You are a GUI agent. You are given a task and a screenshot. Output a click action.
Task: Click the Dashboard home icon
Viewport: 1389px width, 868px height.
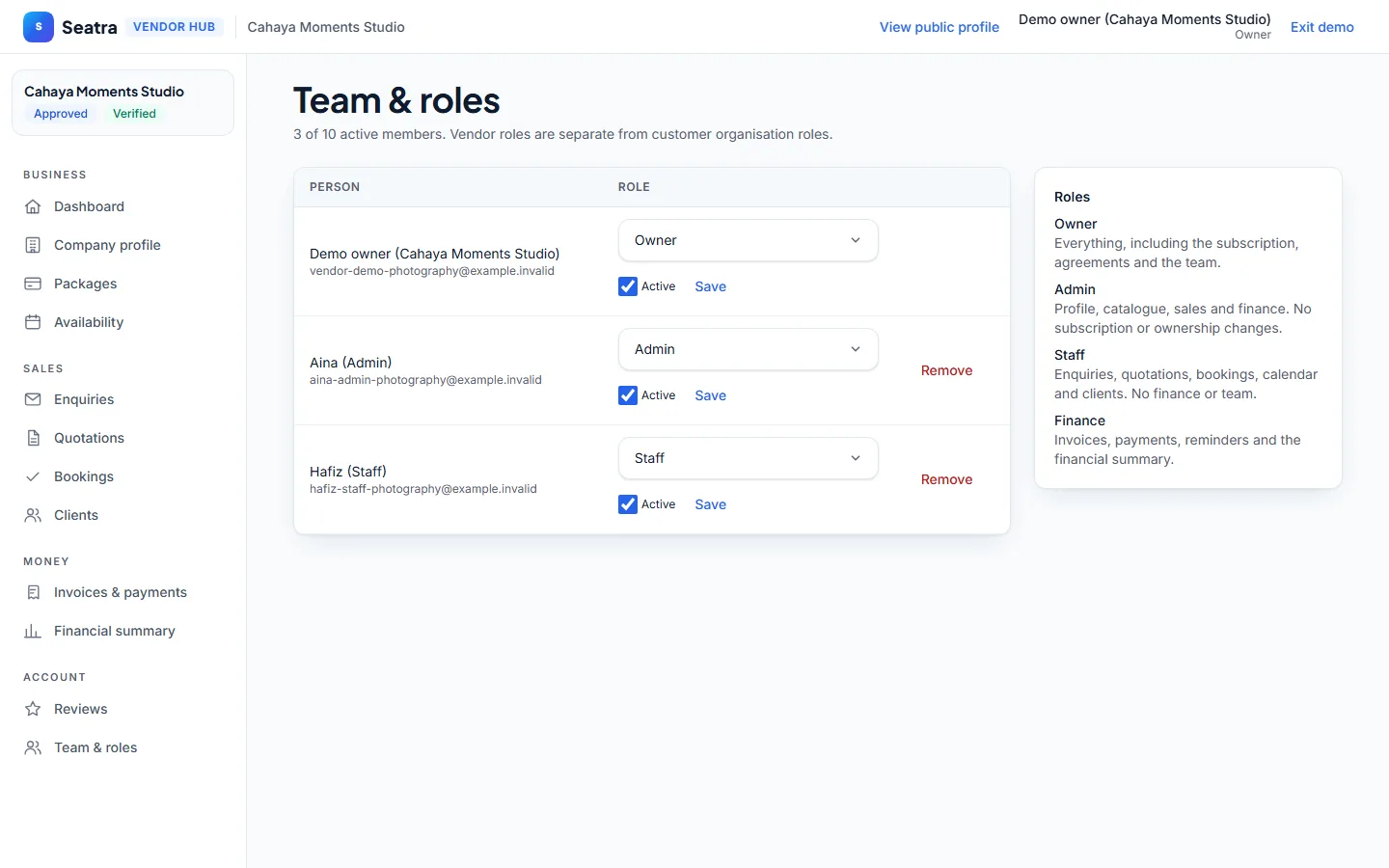33,206
